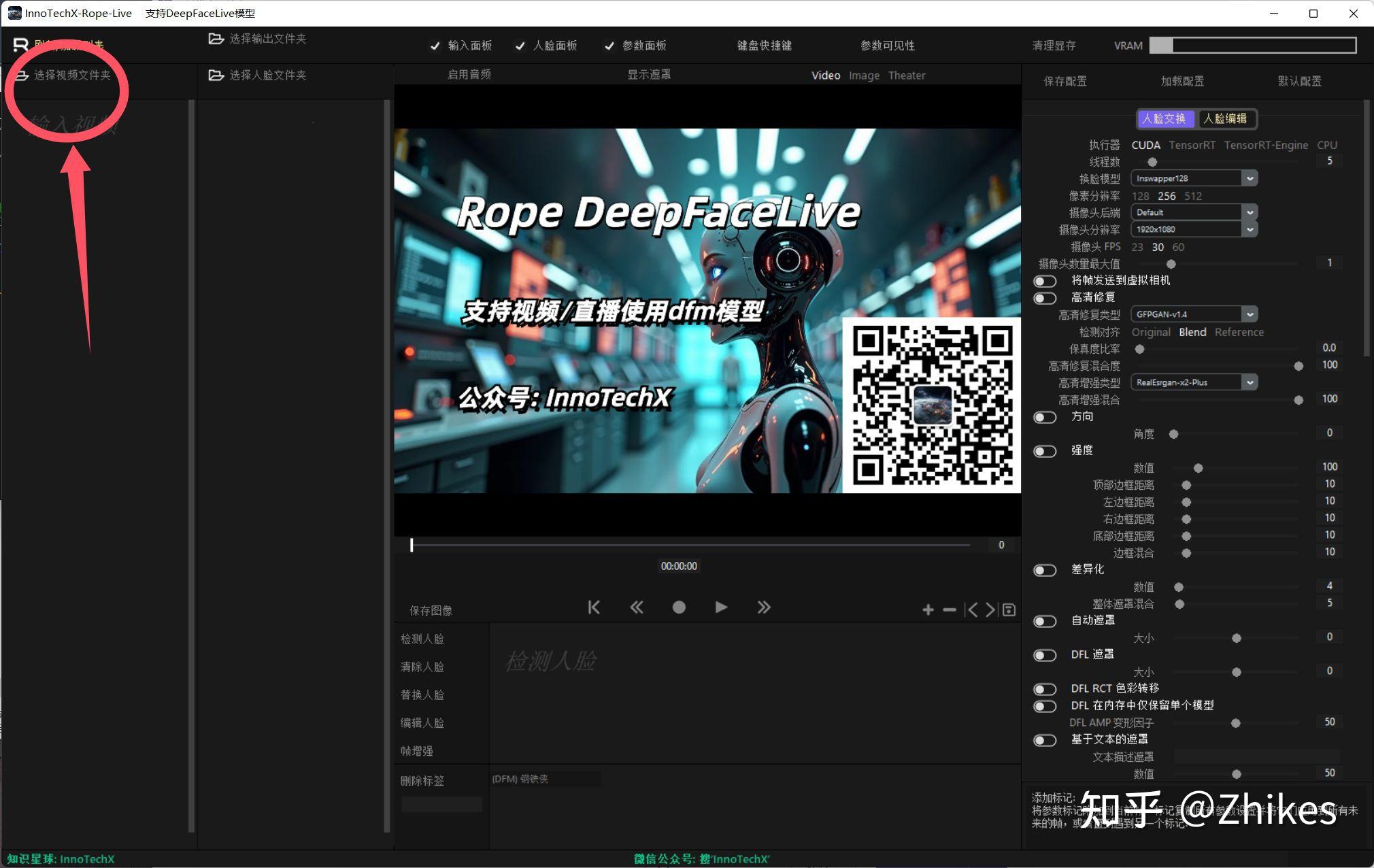The width and height of the screenshot is (1374, 868).
Task: Open 键盘快捷键
Action: point(764,46)
